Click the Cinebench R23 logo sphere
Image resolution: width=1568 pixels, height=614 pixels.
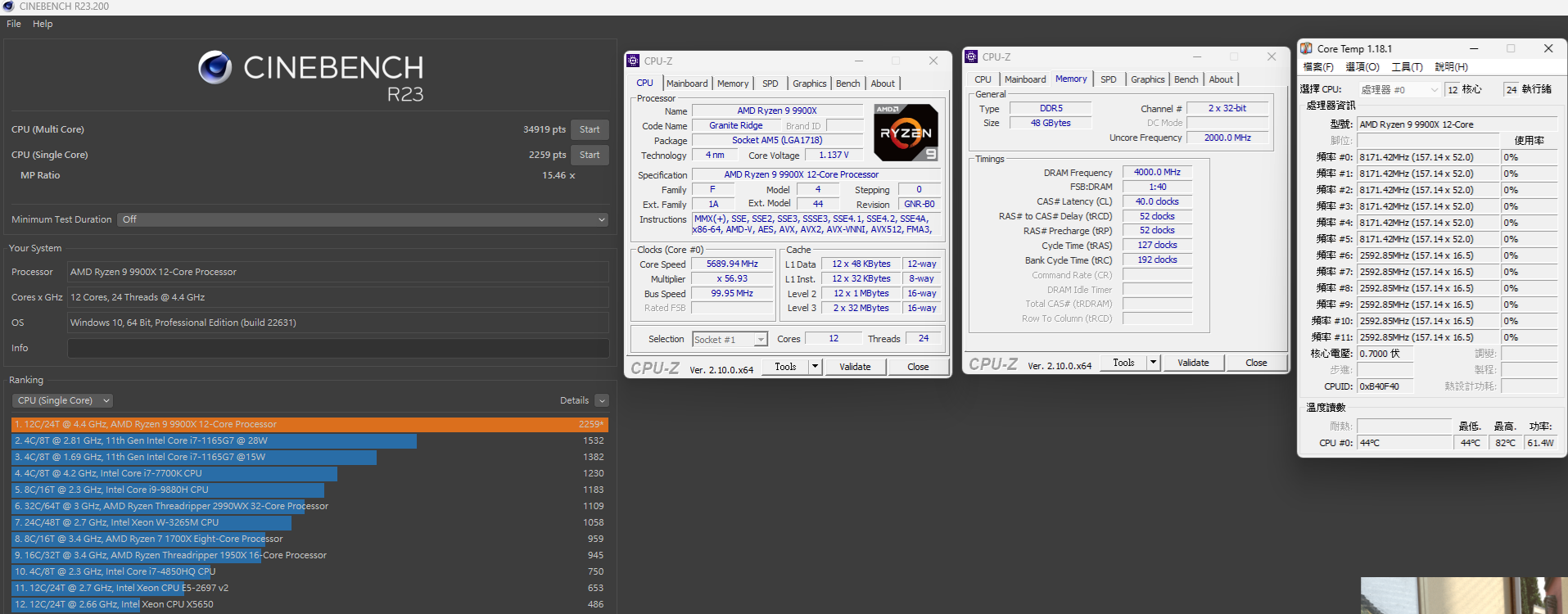tap(215, 67)
